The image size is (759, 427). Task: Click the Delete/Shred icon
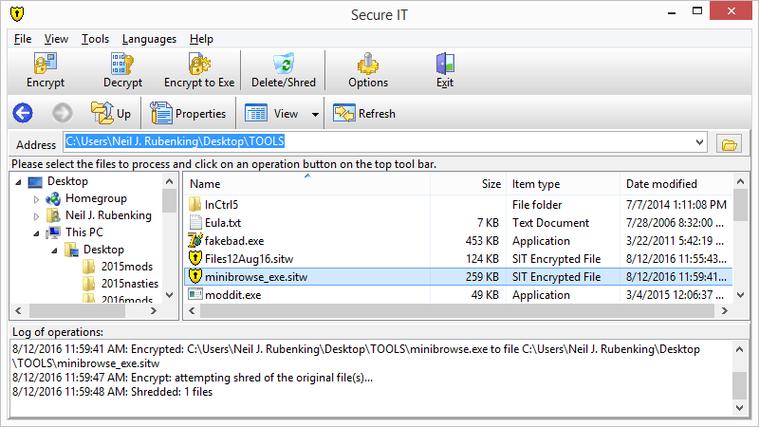pyautogui.click(x=284, y=63)
